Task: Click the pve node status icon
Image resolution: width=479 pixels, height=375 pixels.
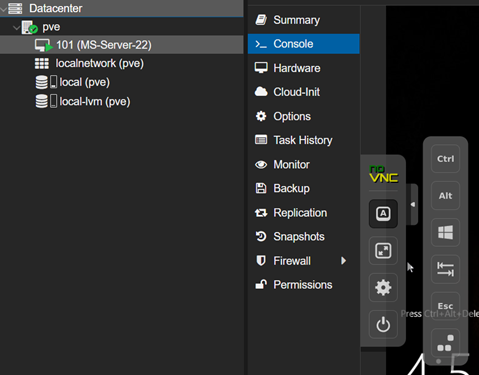Action: [x=29, y=27]
